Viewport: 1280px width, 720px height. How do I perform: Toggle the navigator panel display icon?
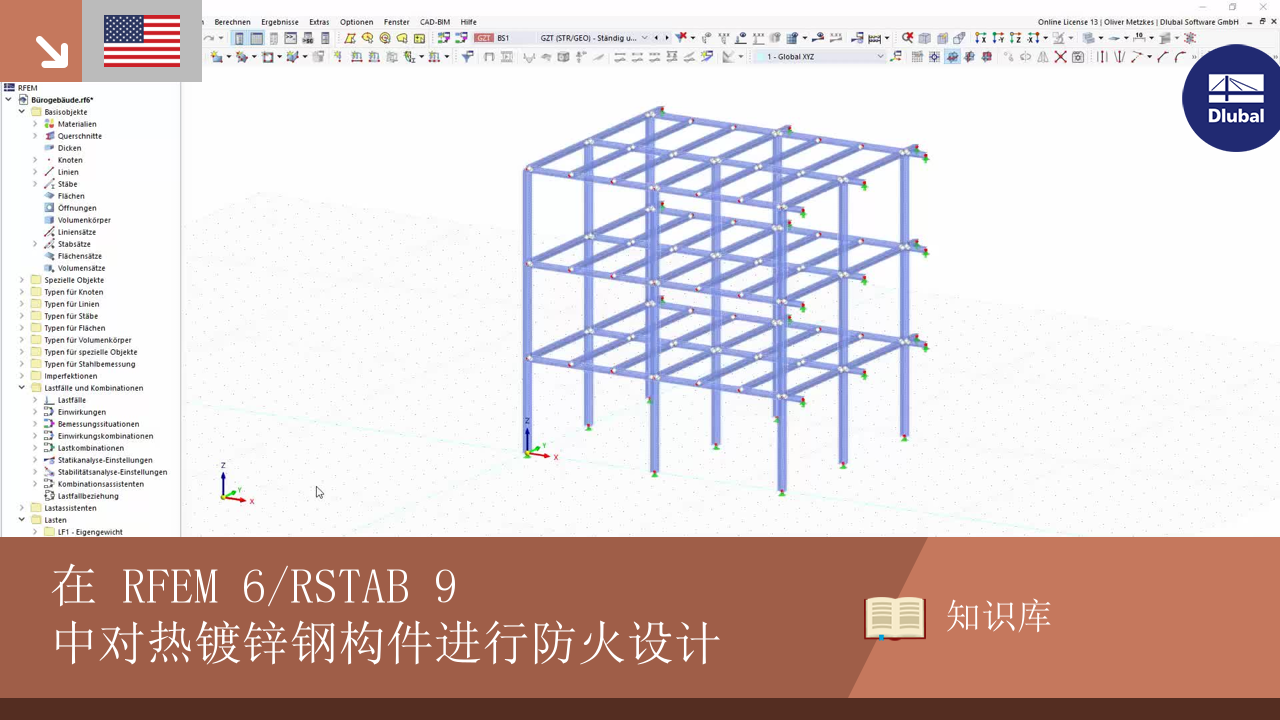click(239, 38)
